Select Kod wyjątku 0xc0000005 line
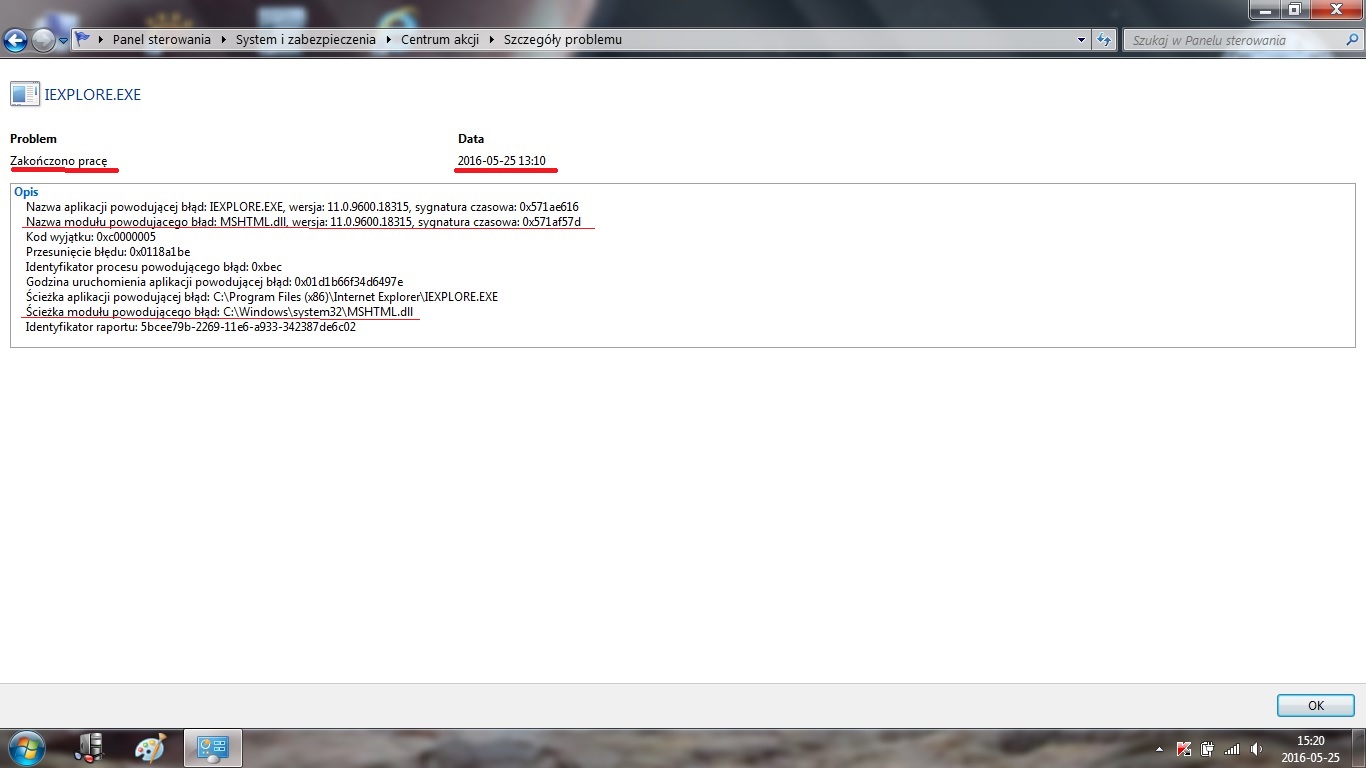This screenshot has width=1366, height=768. (x=91, y=236)
